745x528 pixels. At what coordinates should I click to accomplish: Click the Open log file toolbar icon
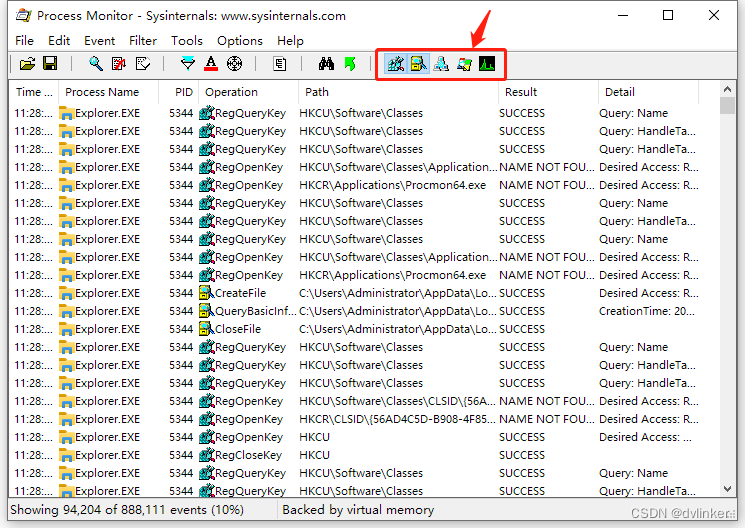click(x=28, y=64)
